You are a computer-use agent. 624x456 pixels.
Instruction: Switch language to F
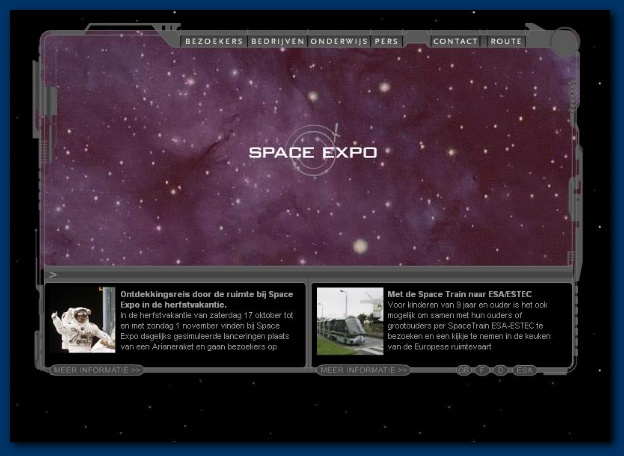[x=482, y=370]
